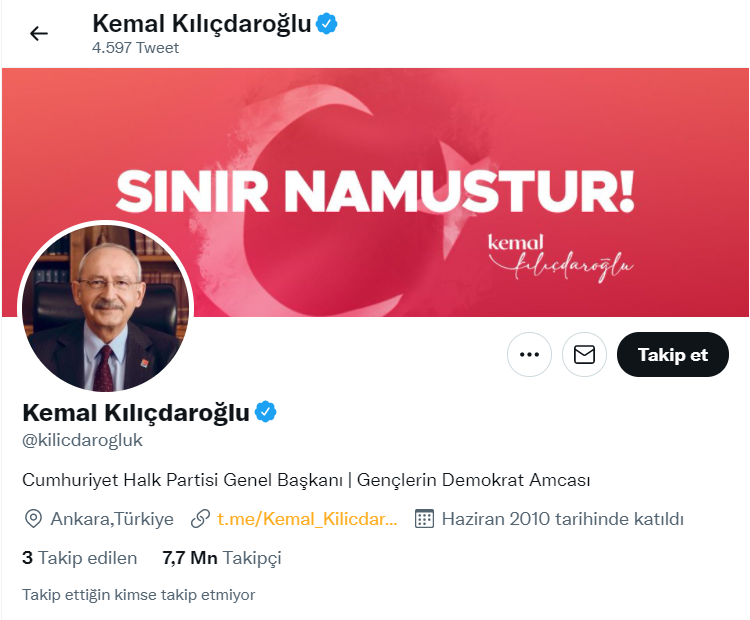
Task: Click the Takip et follow button
Action: tap(673, 354)
